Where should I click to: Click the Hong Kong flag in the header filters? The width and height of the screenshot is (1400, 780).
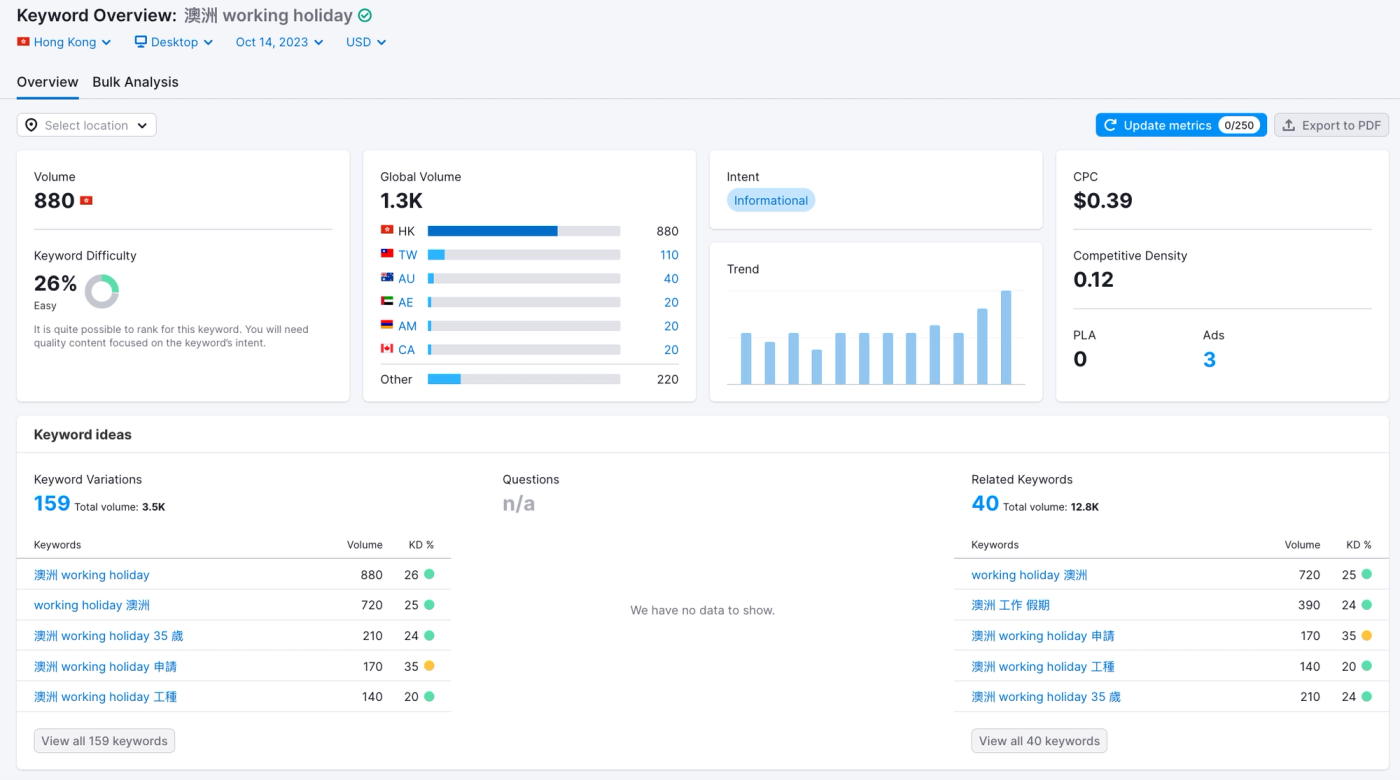click(23, 42)
